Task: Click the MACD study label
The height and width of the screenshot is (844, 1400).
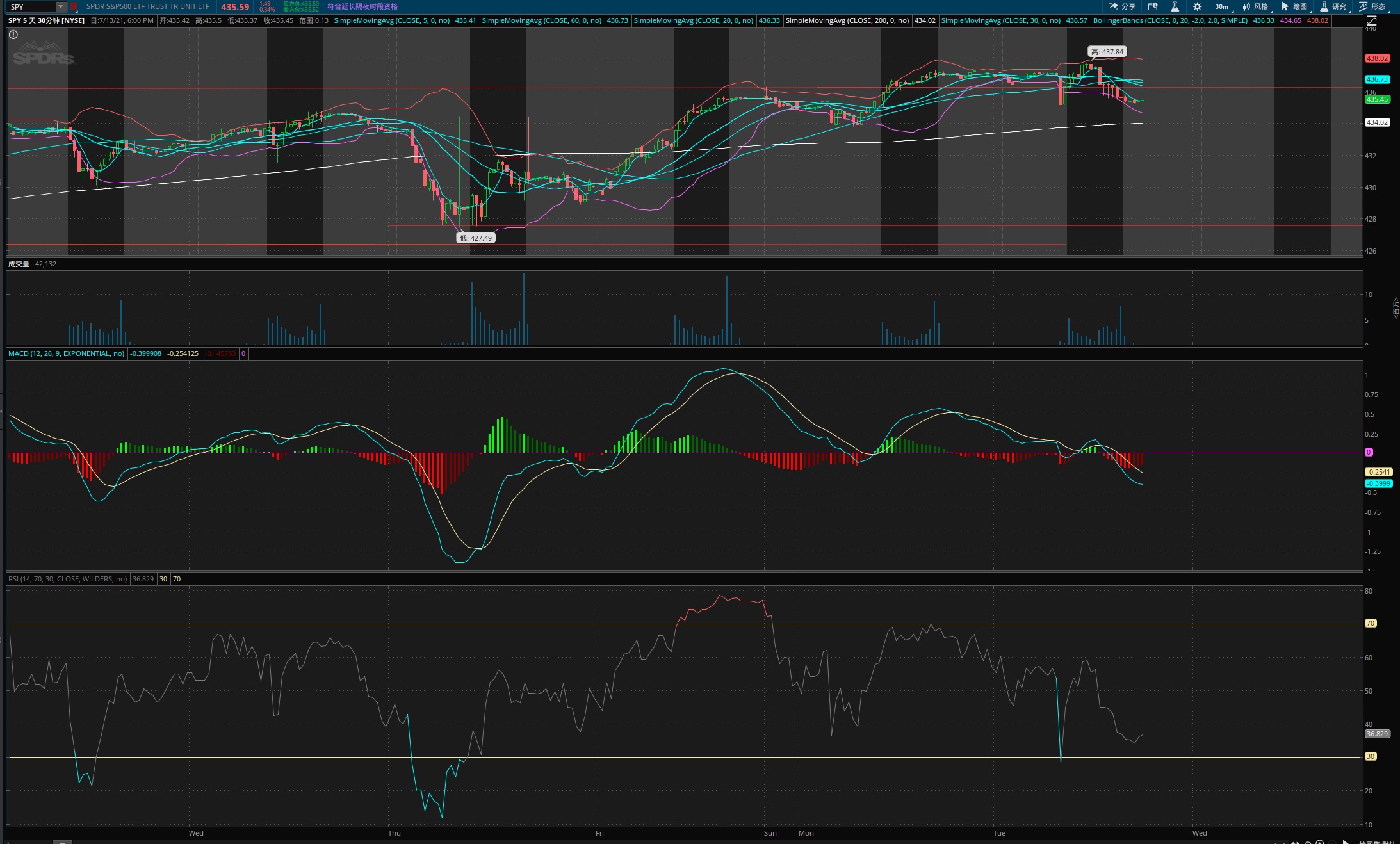Action: pos(66,353)
